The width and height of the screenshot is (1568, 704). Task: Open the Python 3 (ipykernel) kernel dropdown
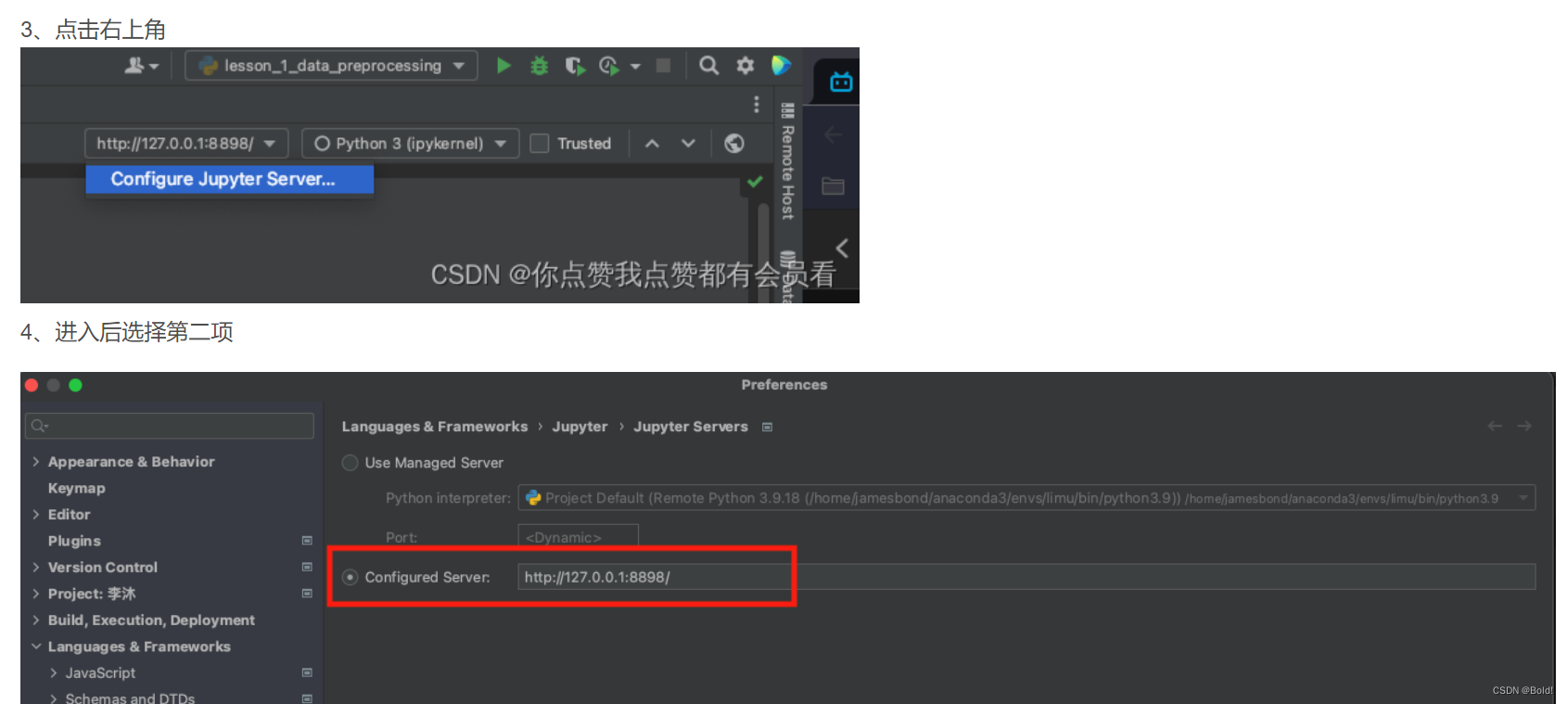[410, 144]
